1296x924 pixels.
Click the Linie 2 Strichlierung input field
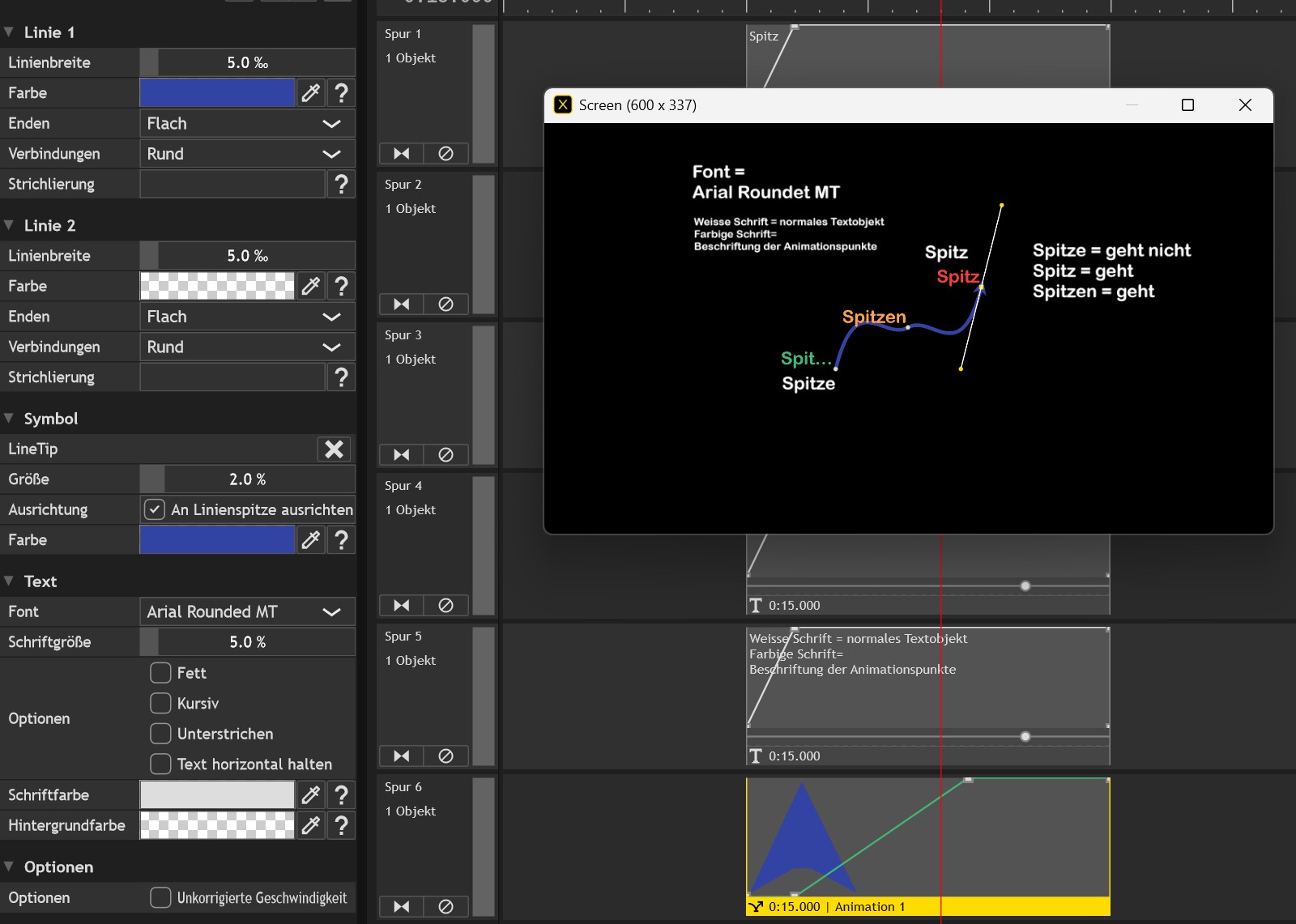[232, 377]
